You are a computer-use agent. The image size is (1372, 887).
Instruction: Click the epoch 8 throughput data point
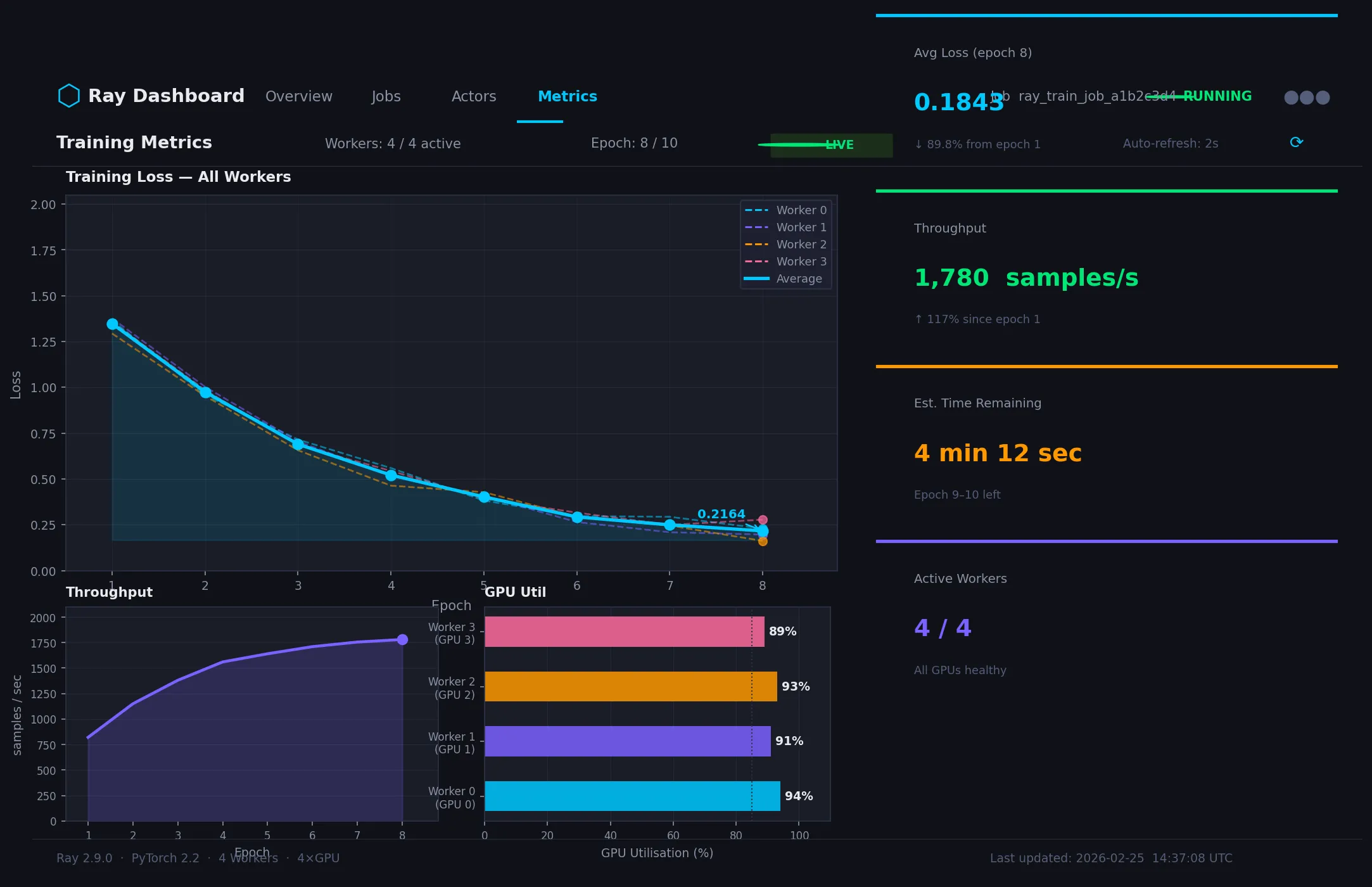tap(403, 639)
